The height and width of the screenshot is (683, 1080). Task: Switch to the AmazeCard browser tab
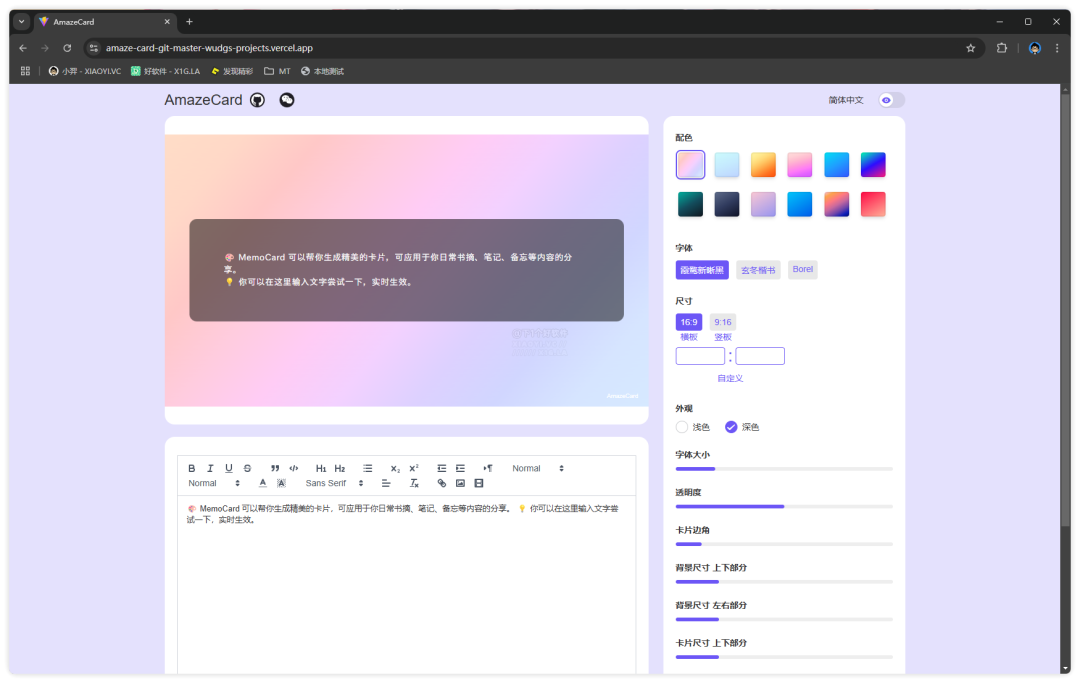(105, 22)
